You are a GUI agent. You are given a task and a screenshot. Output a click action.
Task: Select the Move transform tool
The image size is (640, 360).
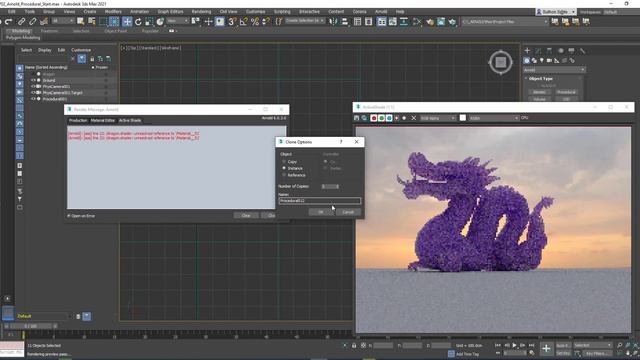[x=127, y=22]
